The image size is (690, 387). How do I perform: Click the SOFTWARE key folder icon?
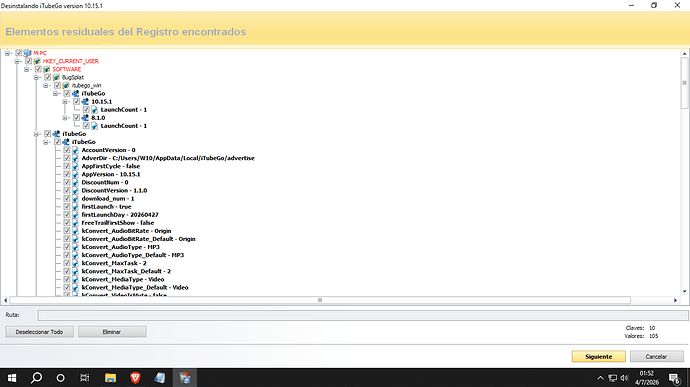[x=47, y=69]
